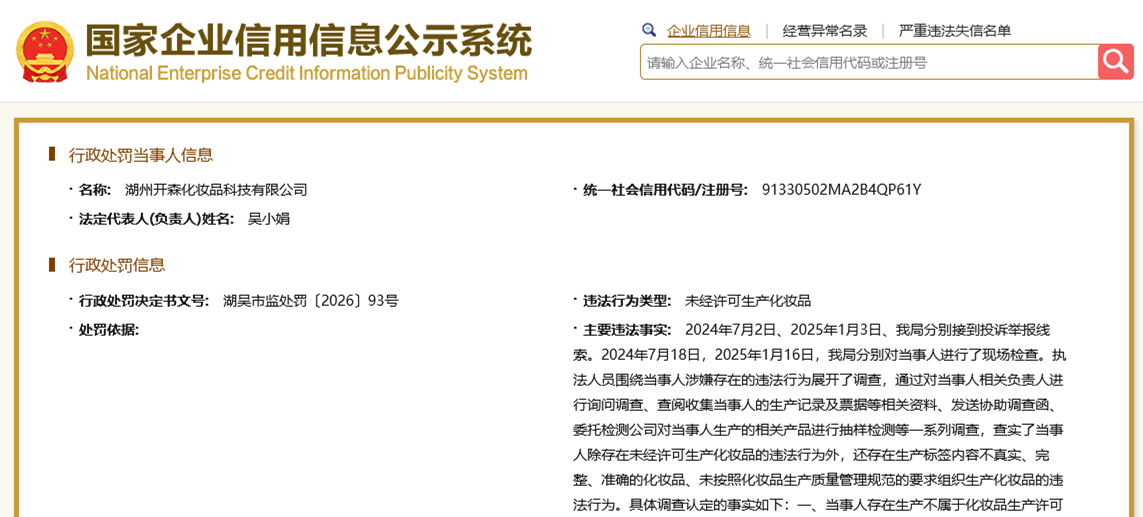Viewport: 1143px width, 517px height.
Task: Click violation type value 未经许可生产化妆品
Action: coord(748,301)
